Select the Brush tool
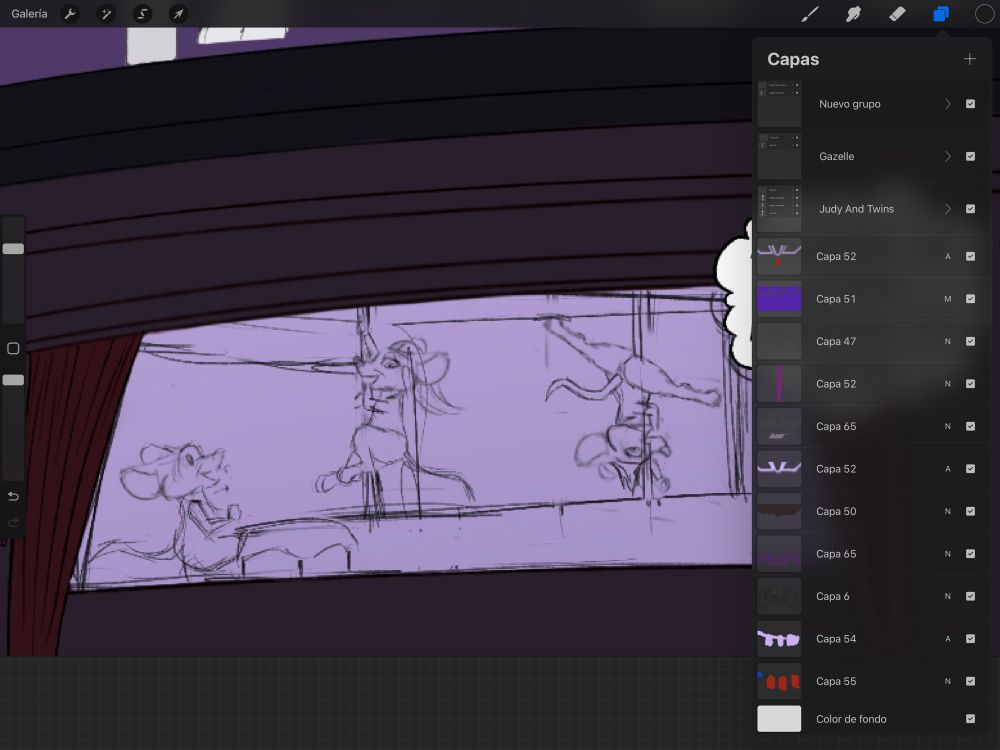The width and height of the screenshot is (1000, 750). [x=810, y=14]
